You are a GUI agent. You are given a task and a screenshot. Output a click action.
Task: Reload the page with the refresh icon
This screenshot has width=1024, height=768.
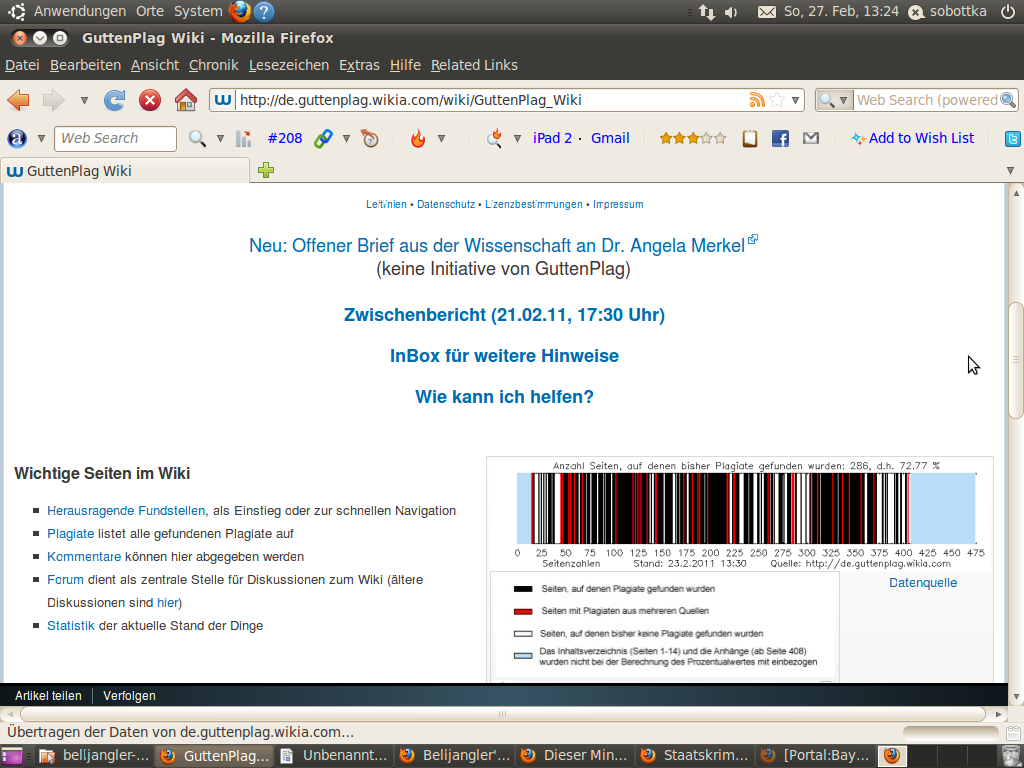[x=114, y=100]
